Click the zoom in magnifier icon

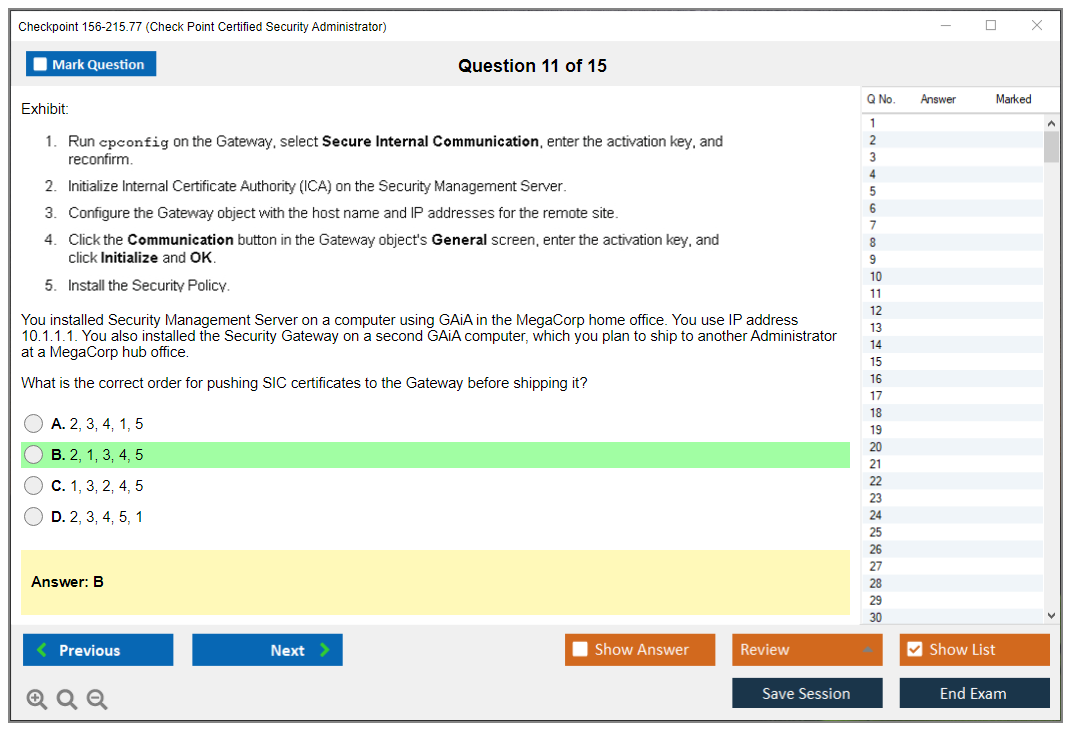36,700
